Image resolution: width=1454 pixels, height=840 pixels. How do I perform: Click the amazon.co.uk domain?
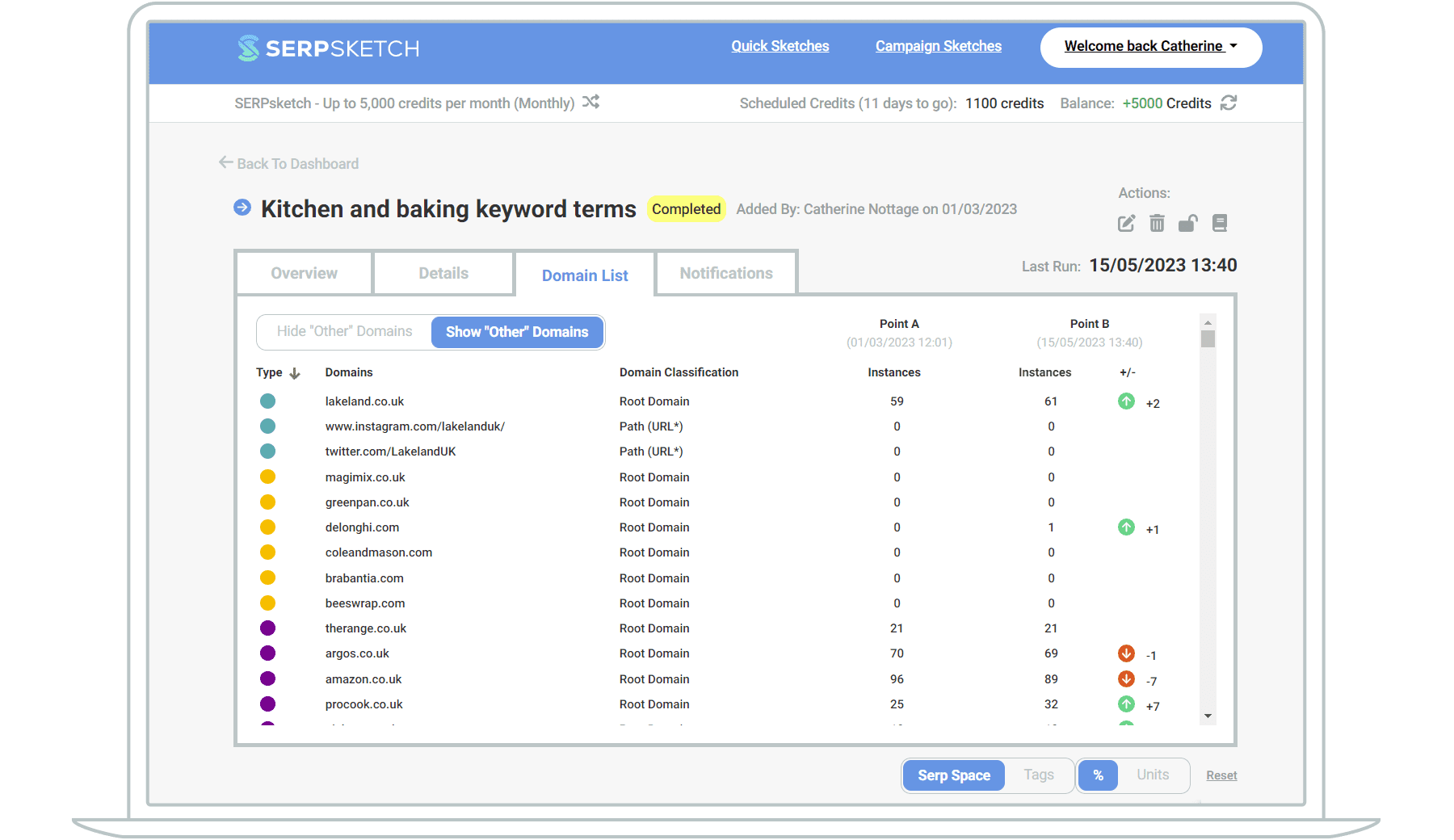pos(363,679)
